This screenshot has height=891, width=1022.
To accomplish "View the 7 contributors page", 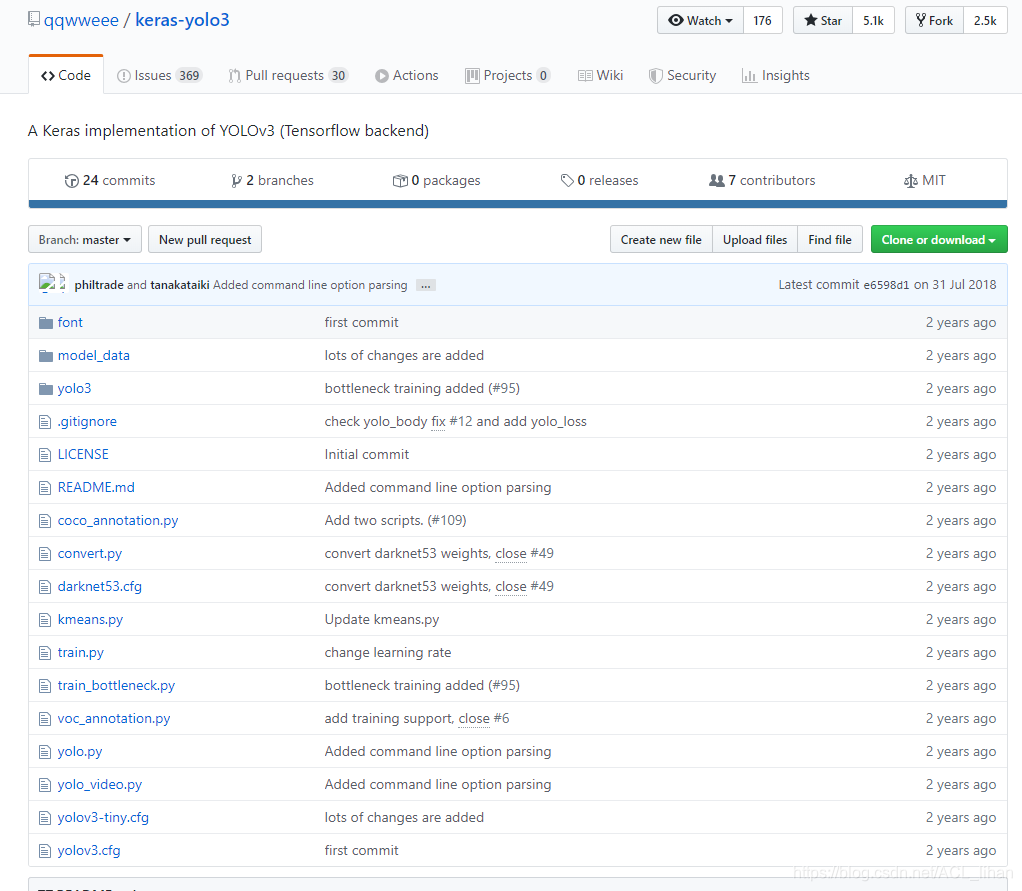I will 762,181.
